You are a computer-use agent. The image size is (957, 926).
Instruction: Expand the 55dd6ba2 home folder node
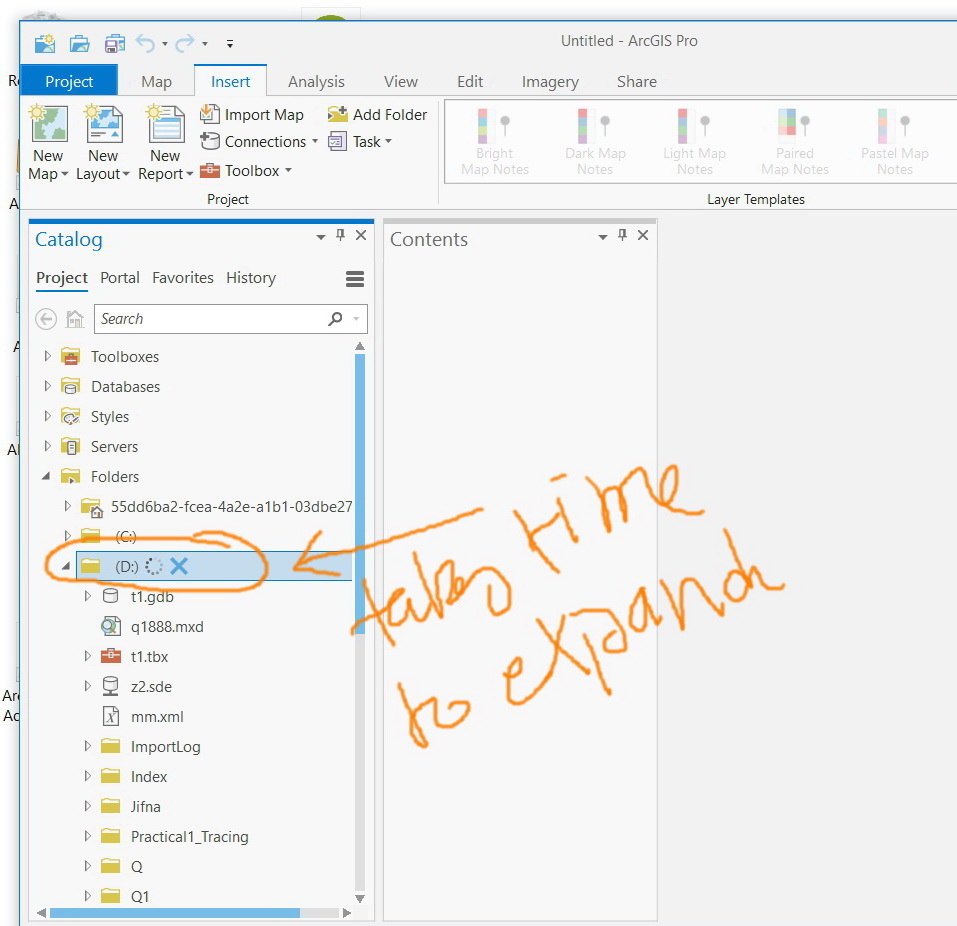(68, 505)
